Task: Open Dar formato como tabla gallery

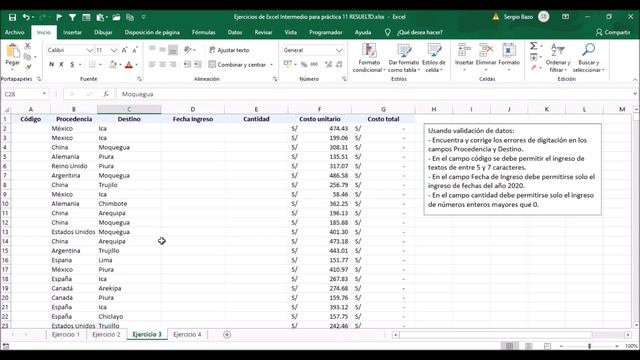Action: [404, 58]
